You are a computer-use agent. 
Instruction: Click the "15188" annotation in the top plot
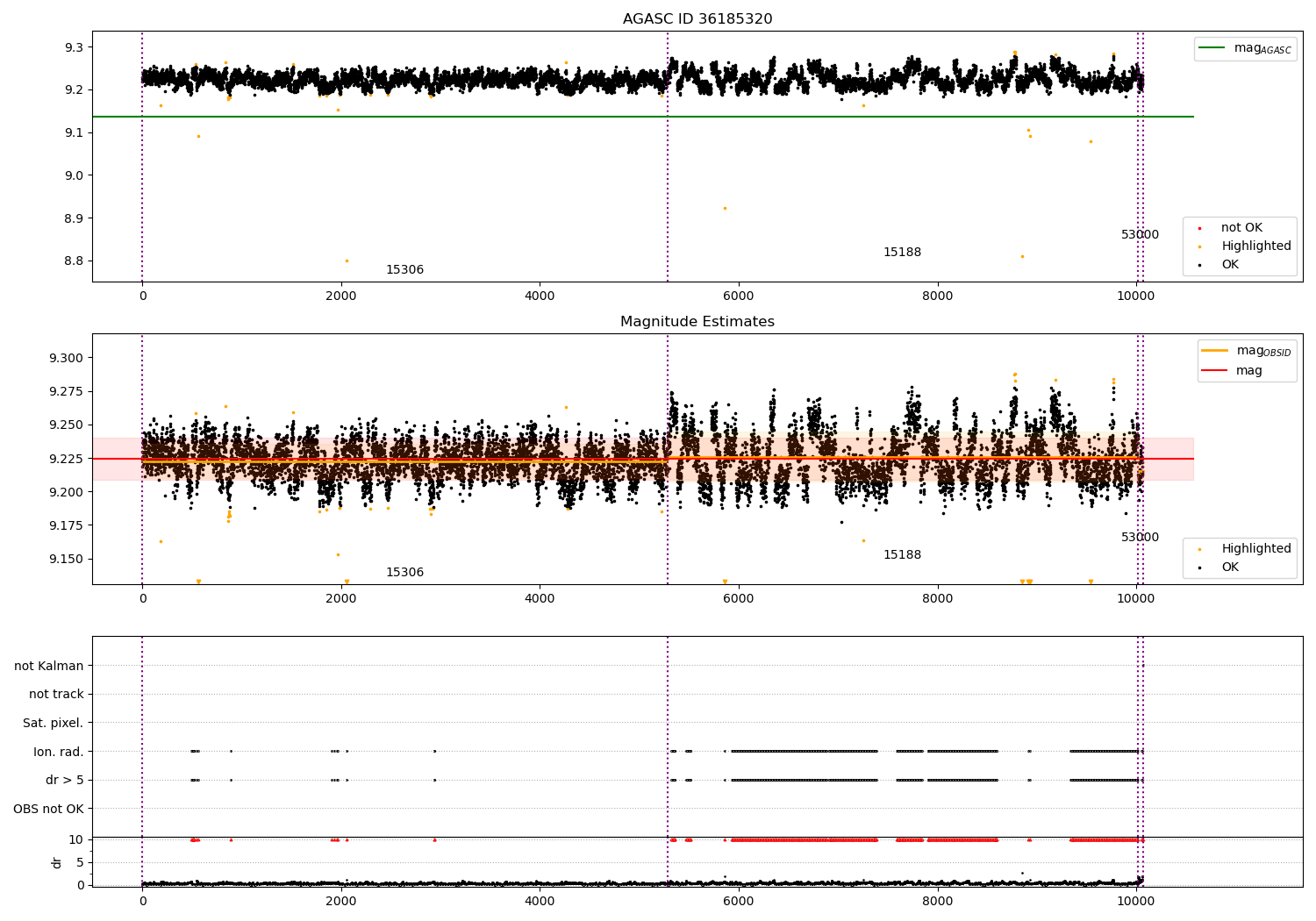902,253
